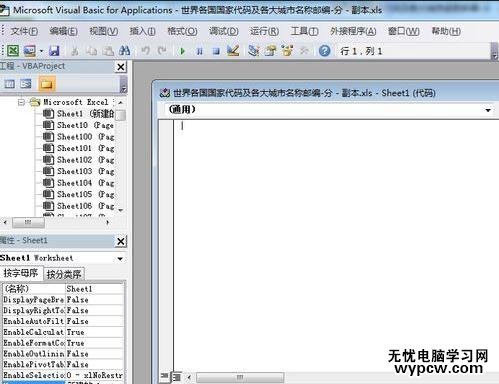
Task: Select Sheet103 in the project tree
Action: (x=79, y=171)
